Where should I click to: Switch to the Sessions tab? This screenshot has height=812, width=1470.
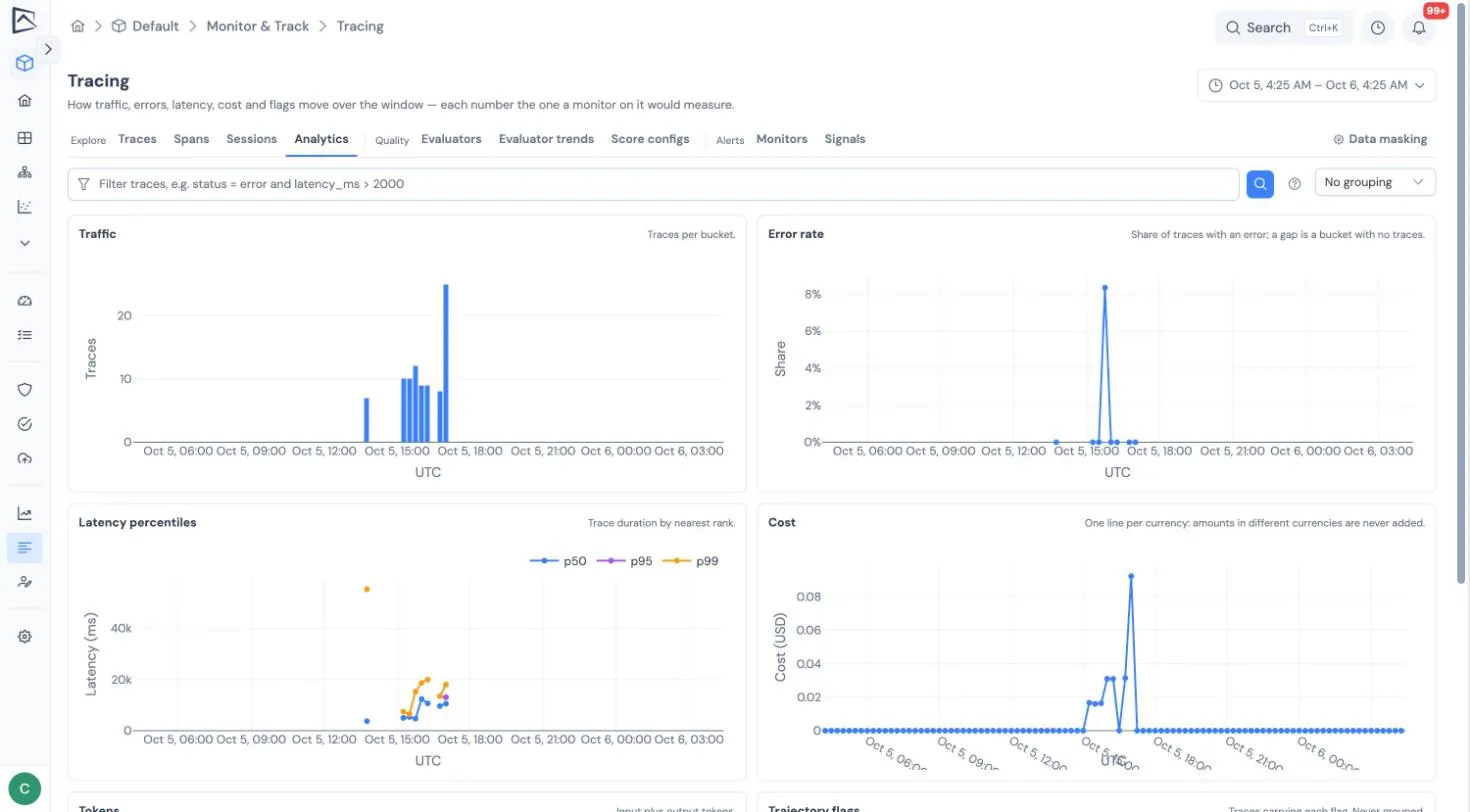pos(251,139)
